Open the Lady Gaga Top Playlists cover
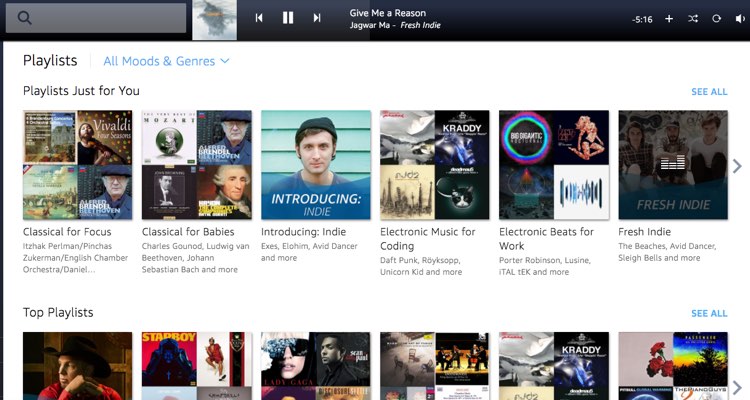Screen dimensions: 750x400 point(316,366)
